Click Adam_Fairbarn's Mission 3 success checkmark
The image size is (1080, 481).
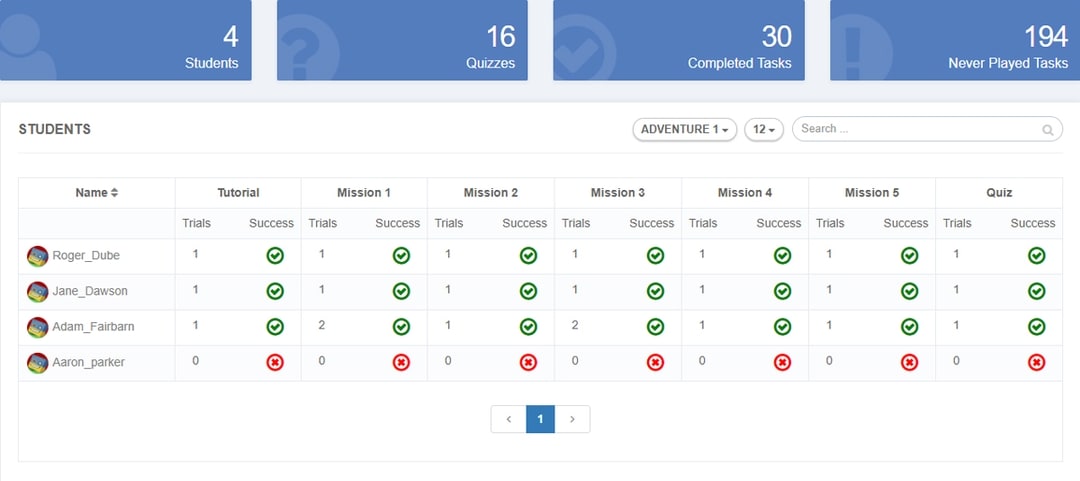click(x=655, y=327)
